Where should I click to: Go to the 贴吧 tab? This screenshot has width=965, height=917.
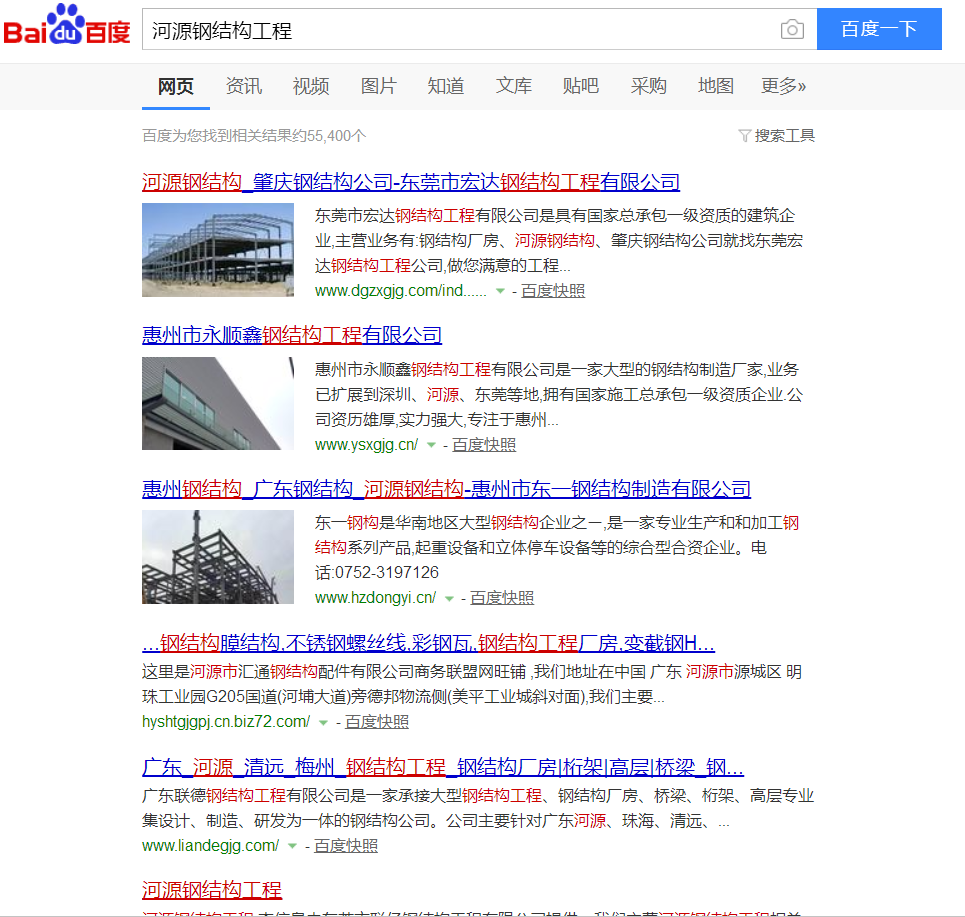(581, 86)
